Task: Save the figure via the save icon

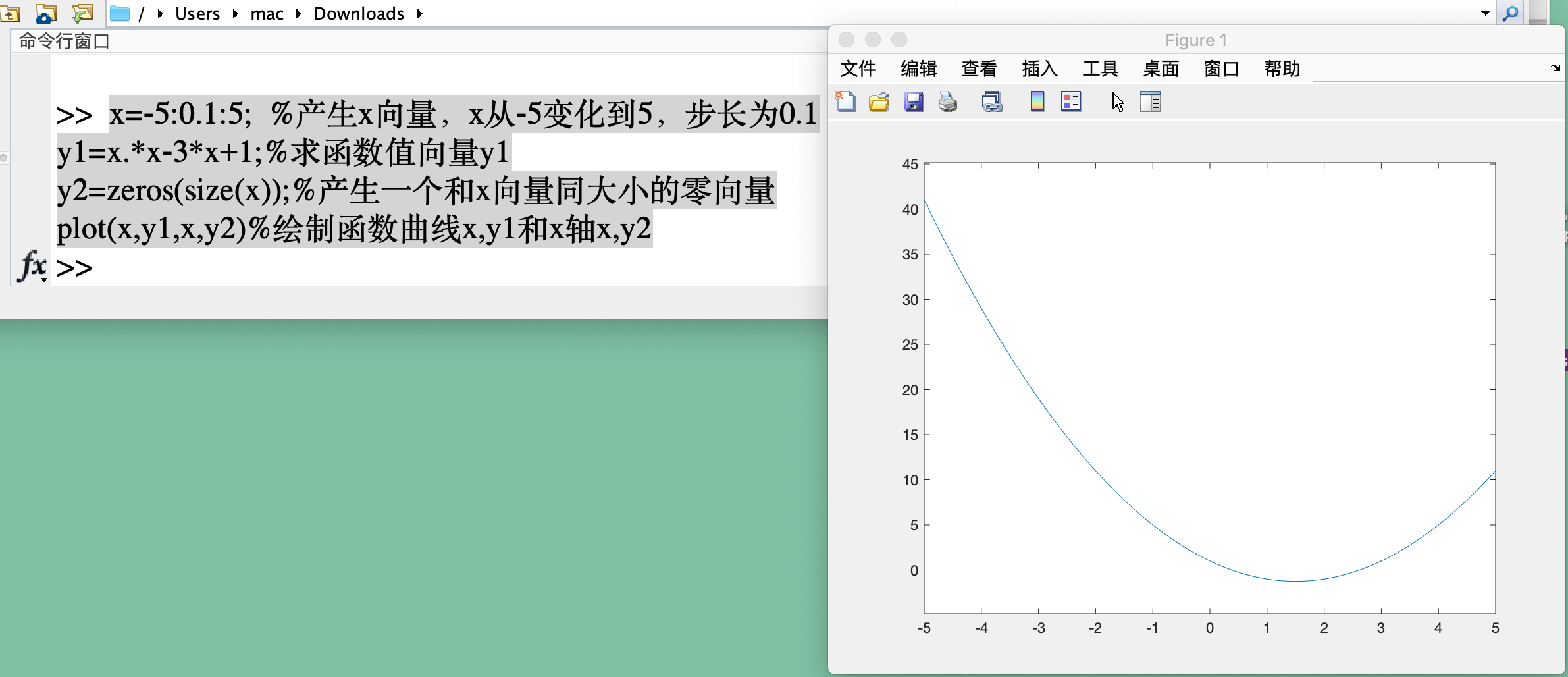Action: tap(914, 102)
